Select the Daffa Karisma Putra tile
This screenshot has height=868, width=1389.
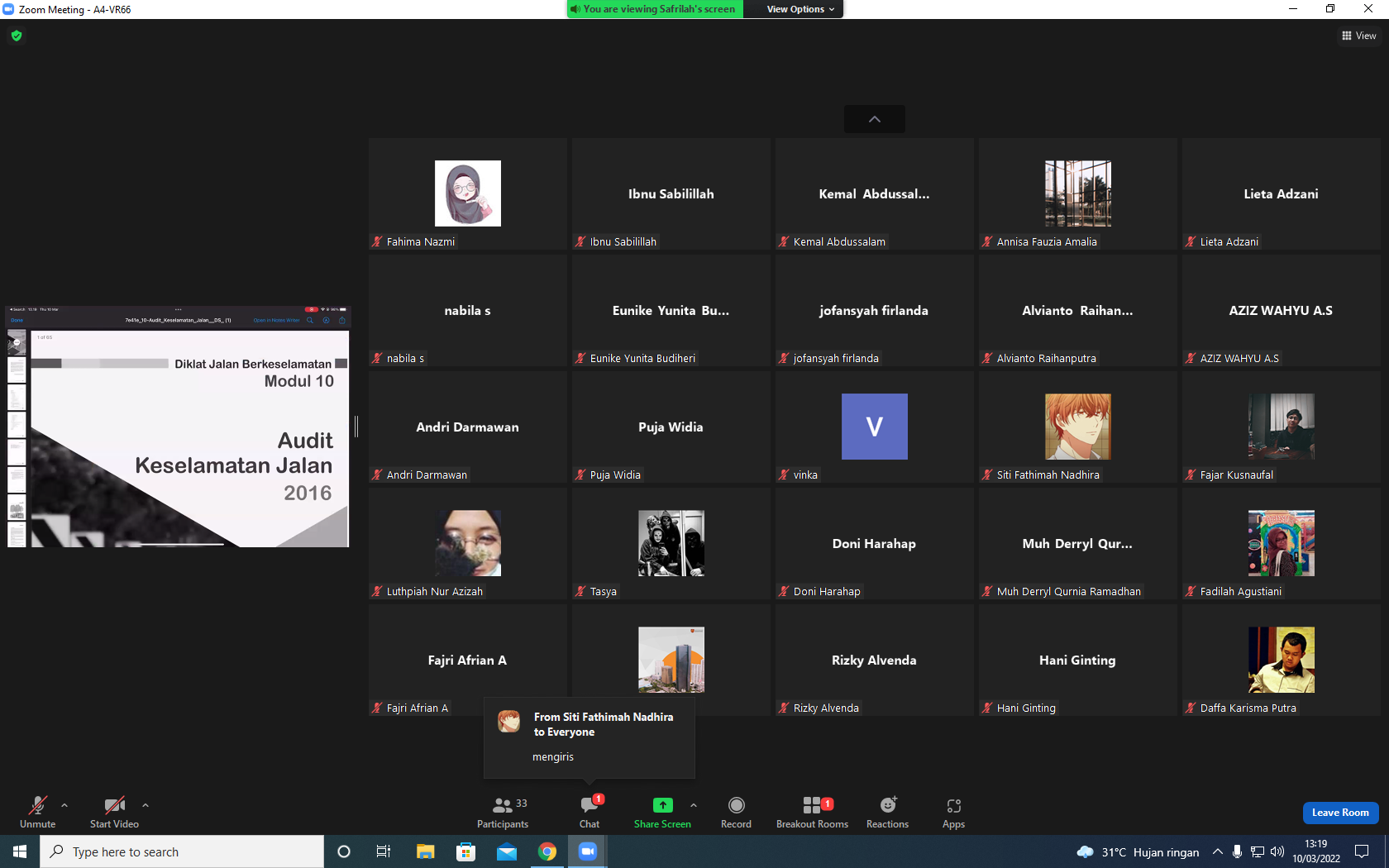(x=1281, y=660)
